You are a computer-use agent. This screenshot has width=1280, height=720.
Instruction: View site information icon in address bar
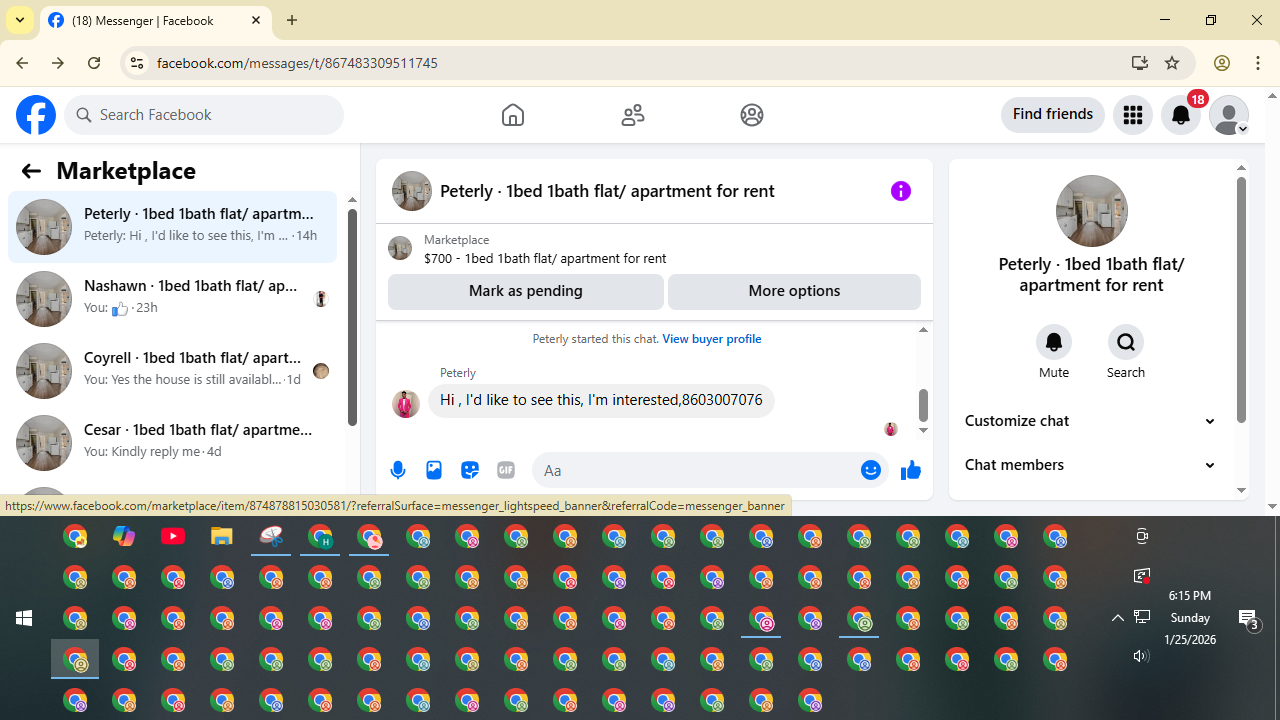pyautogui.click(x=136, y=63)
